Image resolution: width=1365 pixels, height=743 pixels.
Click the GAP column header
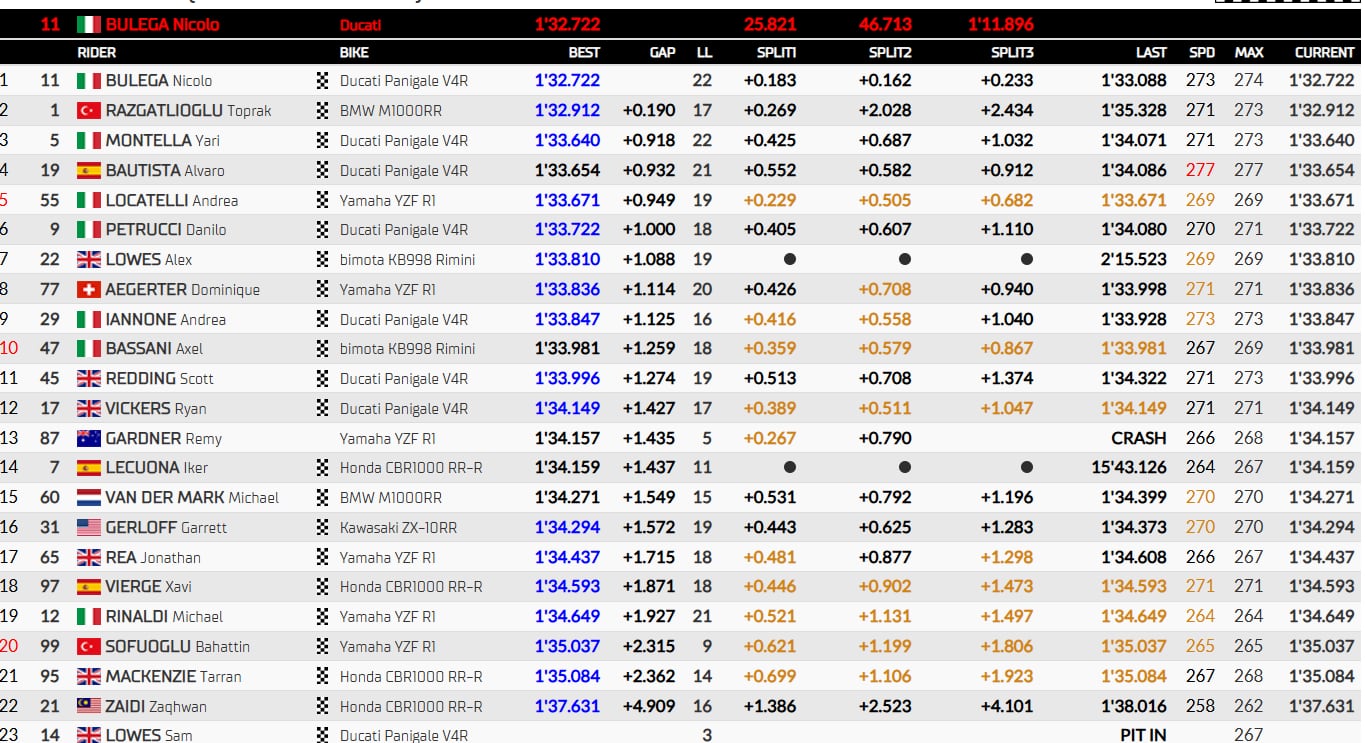click(x=663, y=52)
